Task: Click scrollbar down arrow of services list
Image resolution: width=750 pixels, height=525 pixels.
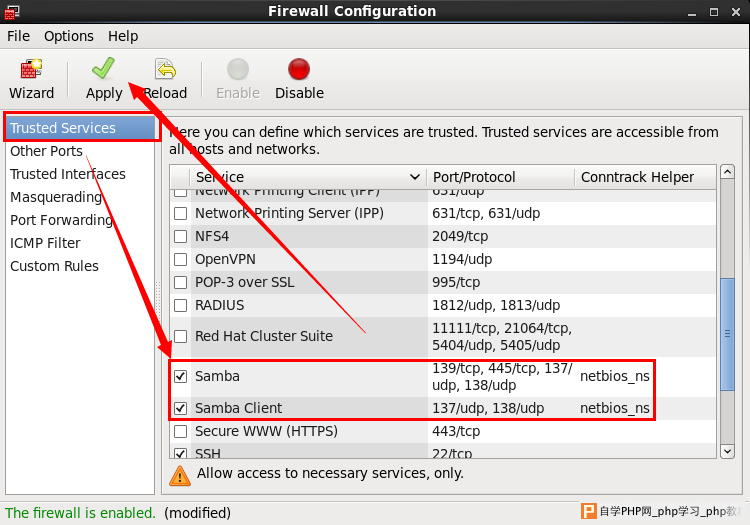Action: [727, 451]
